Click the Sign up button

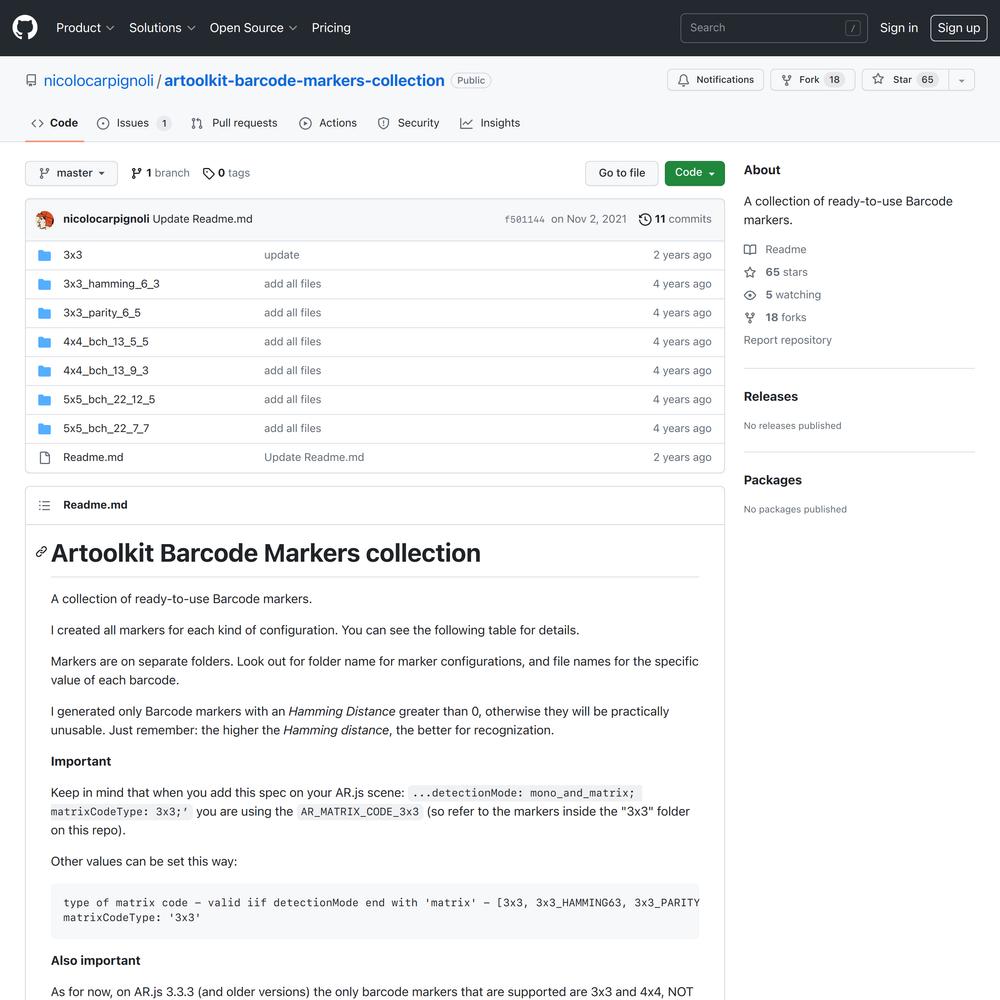pos(959,27)
